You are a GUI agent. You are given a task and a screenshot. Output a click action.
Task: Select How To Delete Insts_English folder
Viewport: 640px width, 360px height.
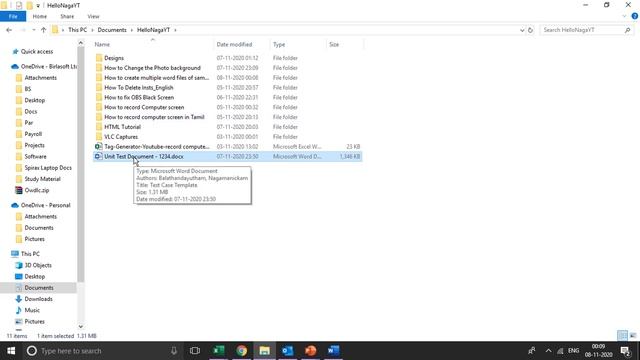tap(138, 87)
